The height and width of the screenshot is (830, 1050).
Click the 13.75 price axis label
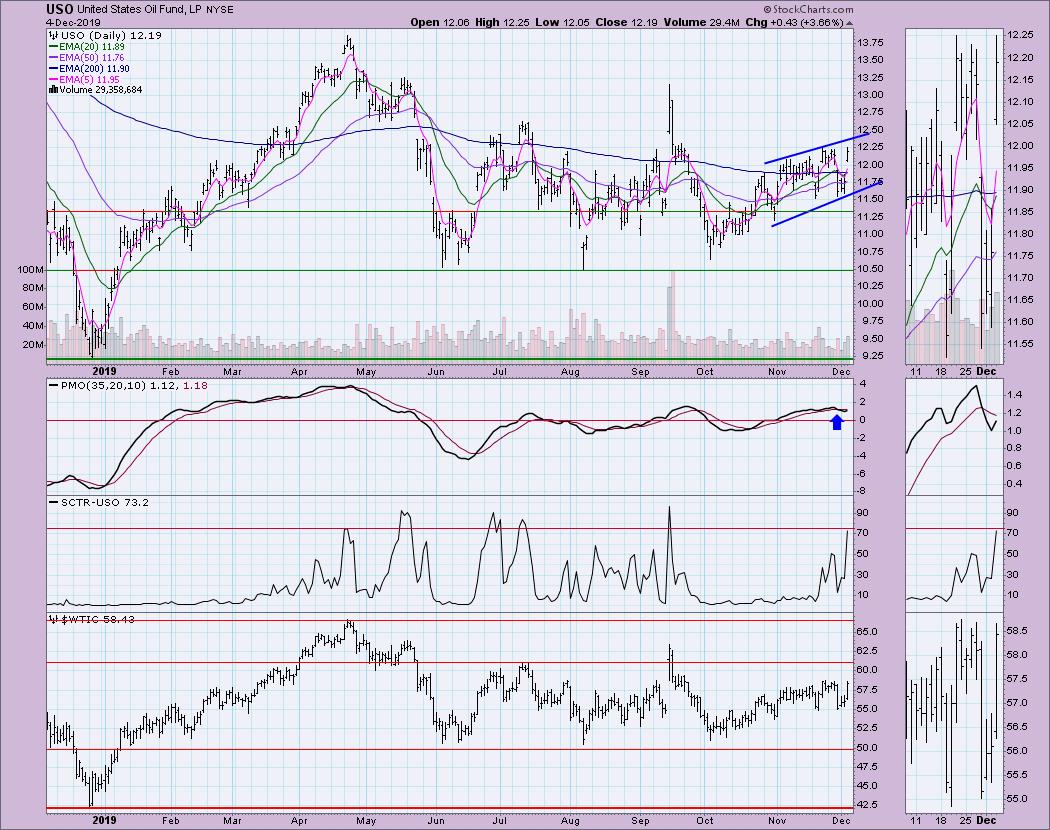click(871, 43)
